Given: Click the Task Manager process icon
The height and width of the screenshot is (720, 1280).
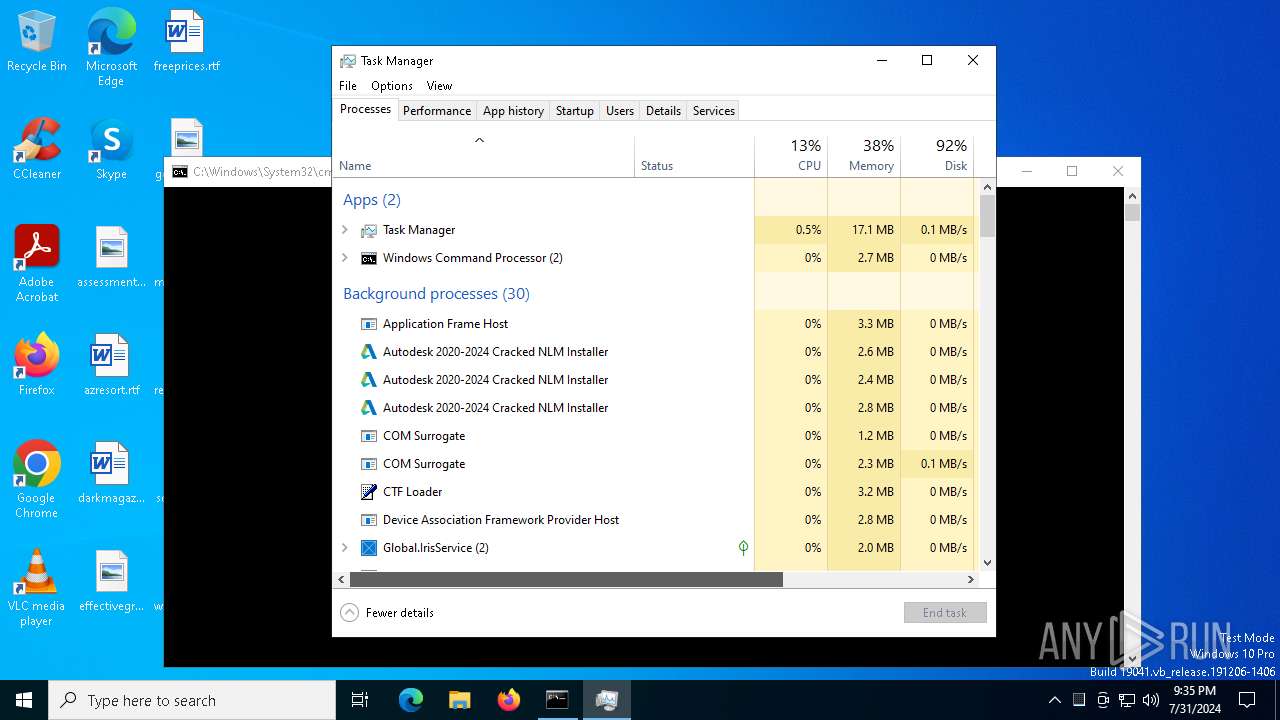Looking at the screenshot, I should point(369,230).
